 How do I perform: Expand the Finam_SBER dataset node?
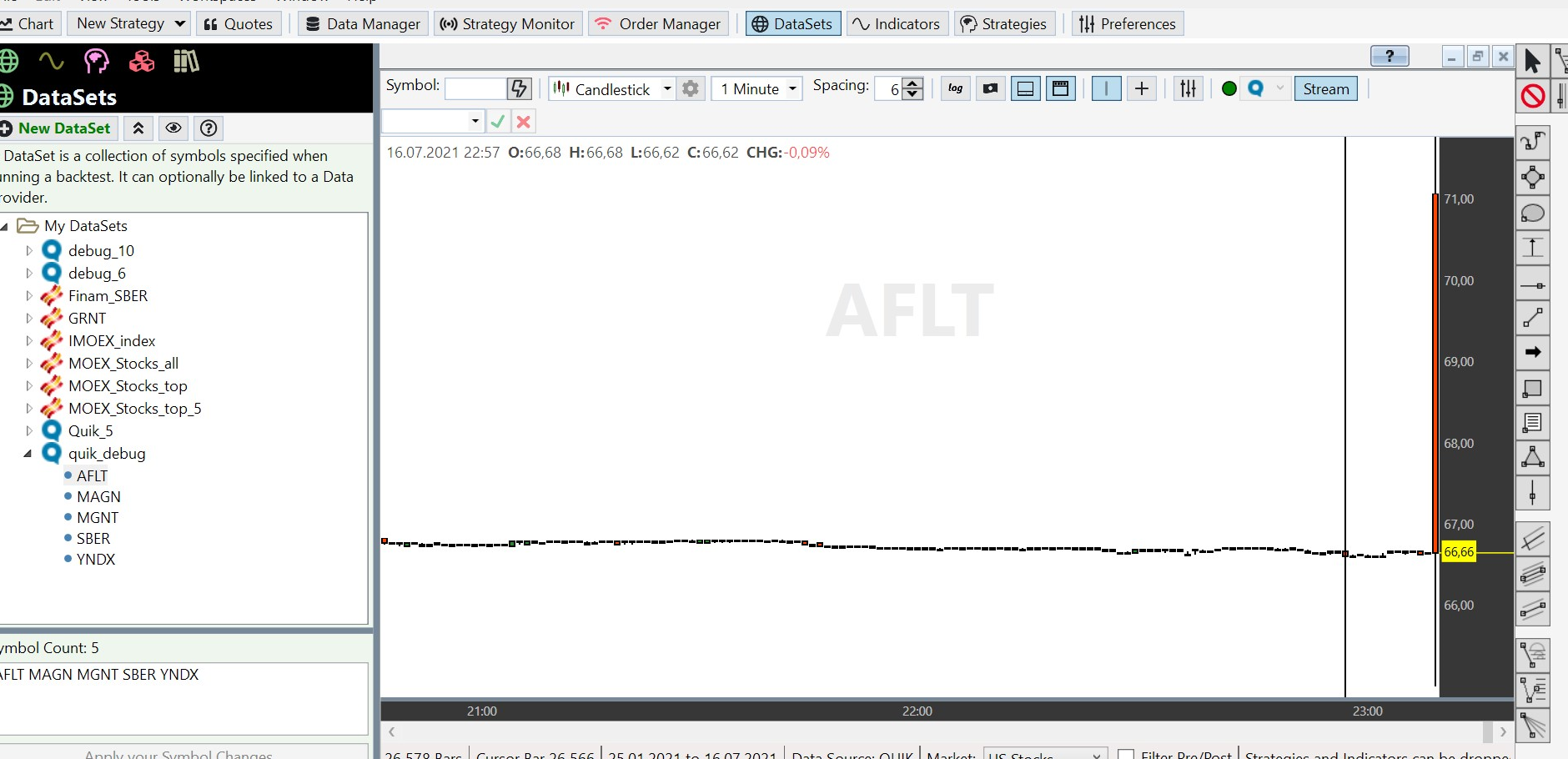tap(28, 295)
